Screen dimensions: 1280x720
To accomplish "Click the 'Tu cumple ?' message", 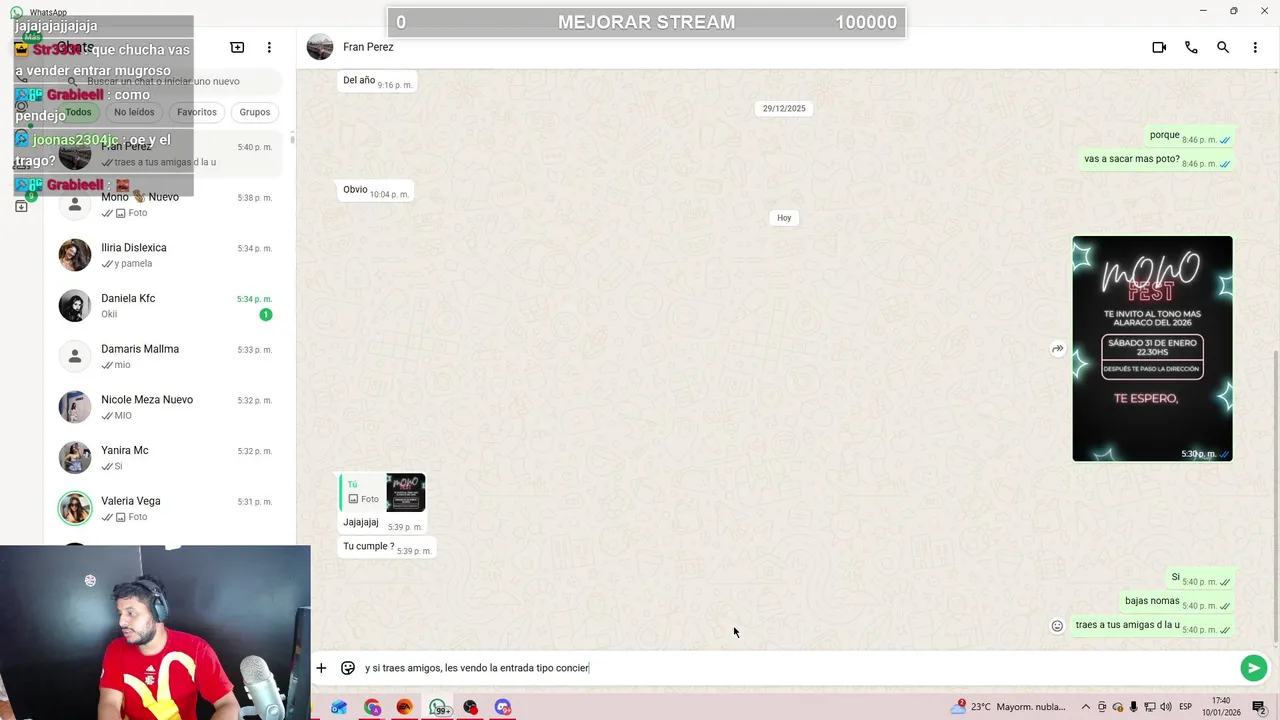I will 385,547.
